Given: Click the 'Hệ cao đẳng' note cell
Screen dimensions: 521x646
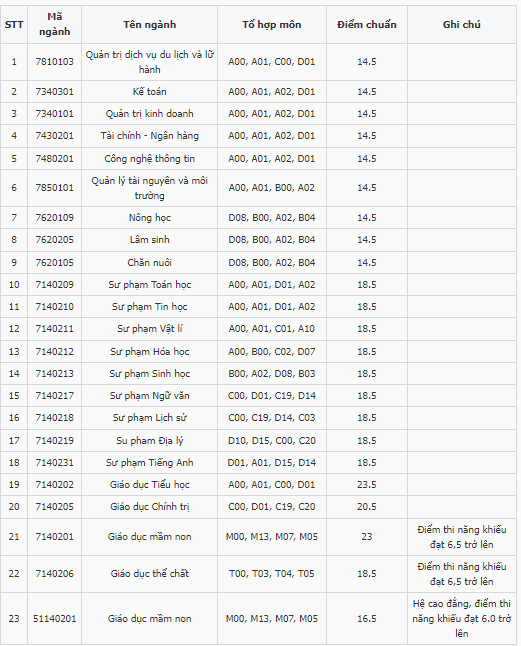Looking at the screenshot, I should click(462, 619).
